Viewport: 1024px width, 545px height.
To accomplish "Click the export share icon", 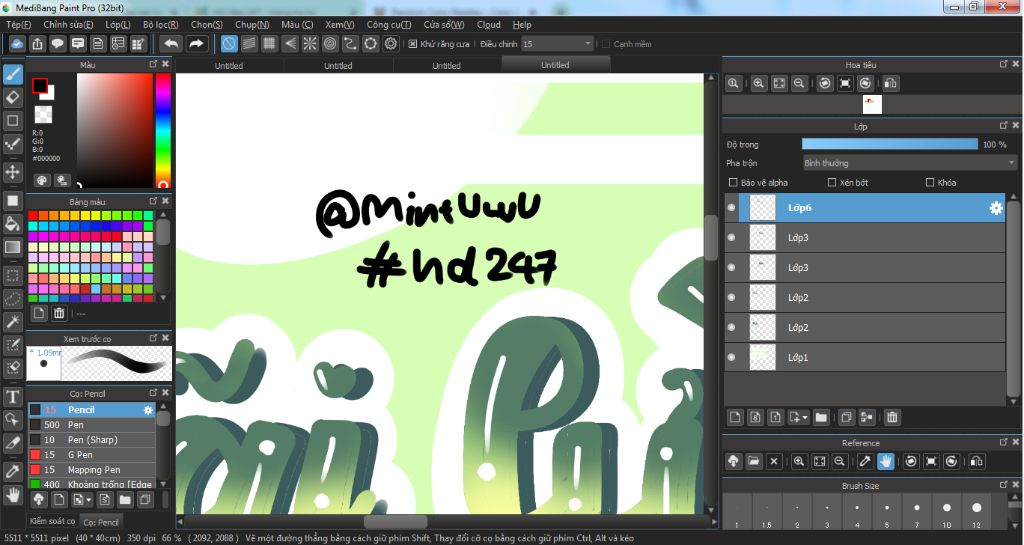I will tap(37, 44).
